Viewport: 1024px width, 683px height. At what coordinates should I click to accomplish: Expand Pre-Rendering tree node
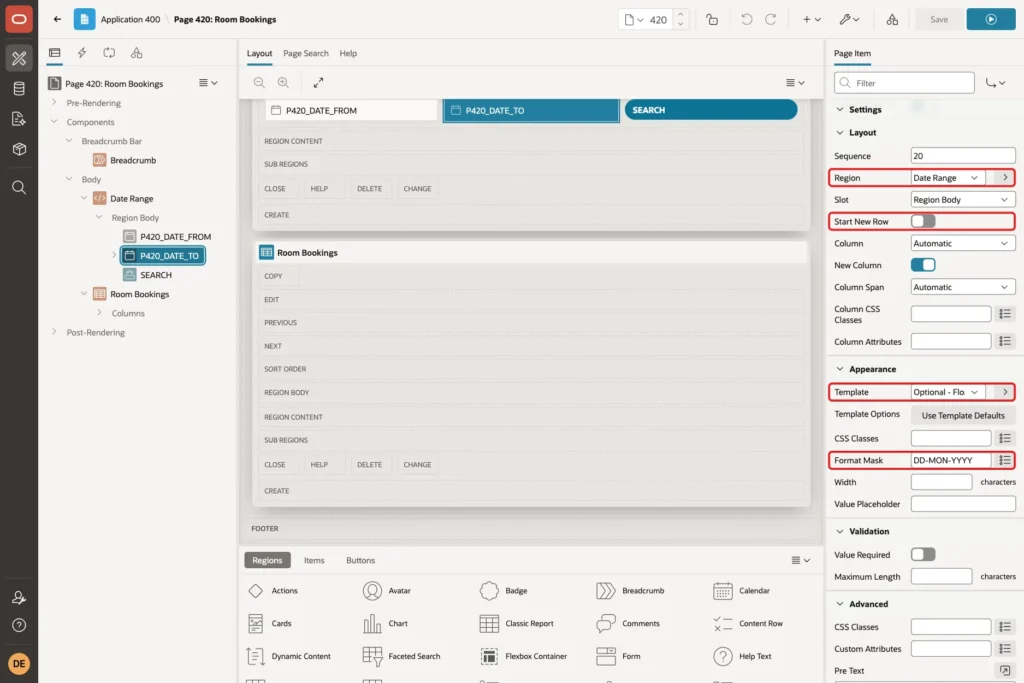coord(54,103)
